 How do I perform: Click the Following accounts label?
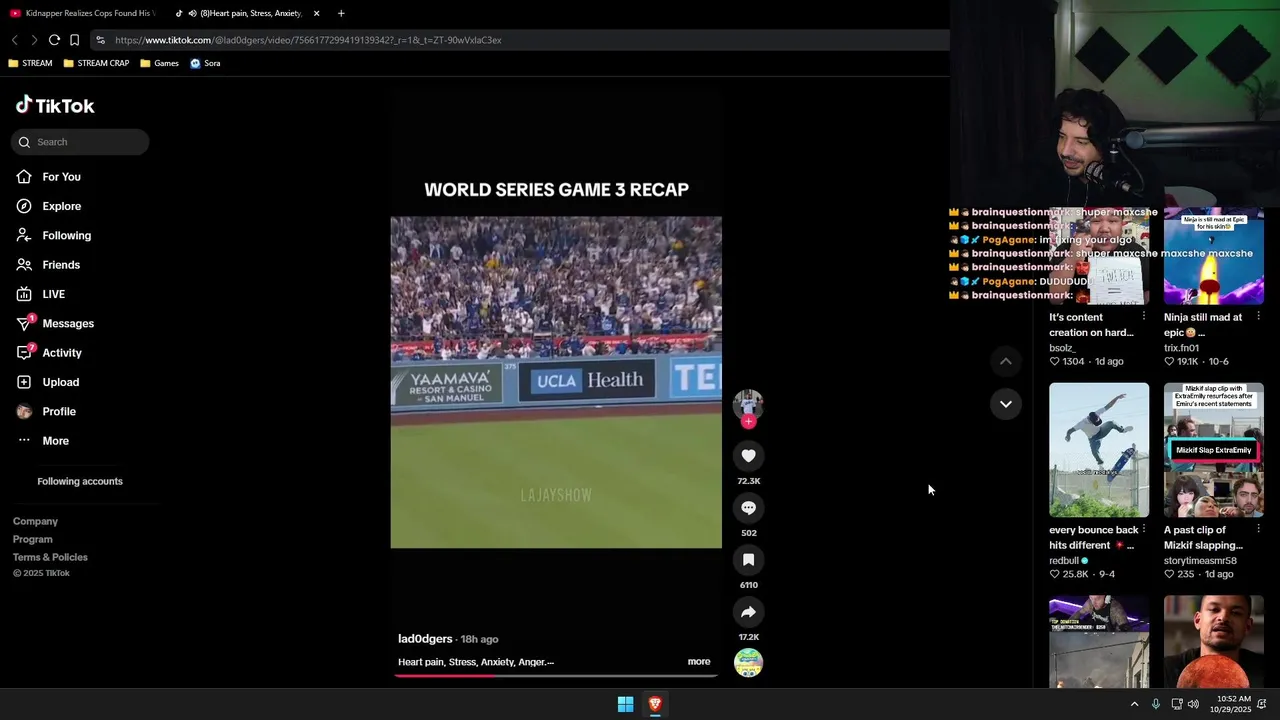[x=80, y=481]
